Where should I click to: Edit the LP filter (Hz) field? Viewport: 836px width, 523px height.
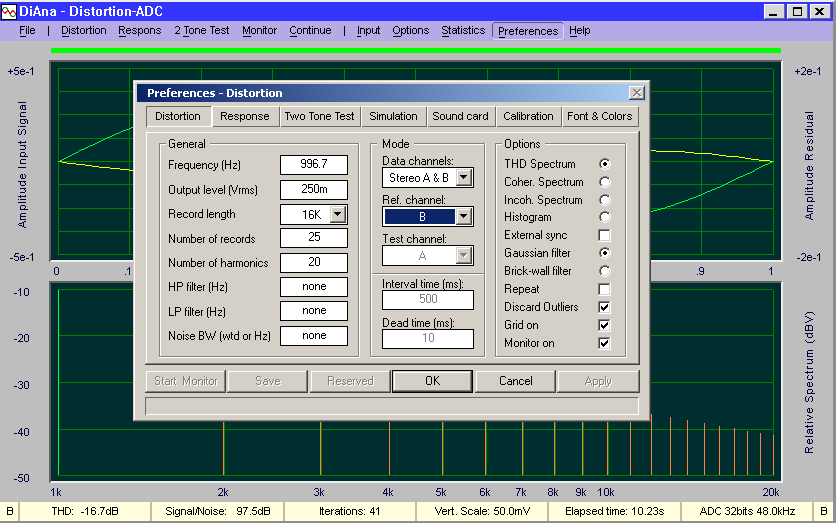tap(314, 311)
